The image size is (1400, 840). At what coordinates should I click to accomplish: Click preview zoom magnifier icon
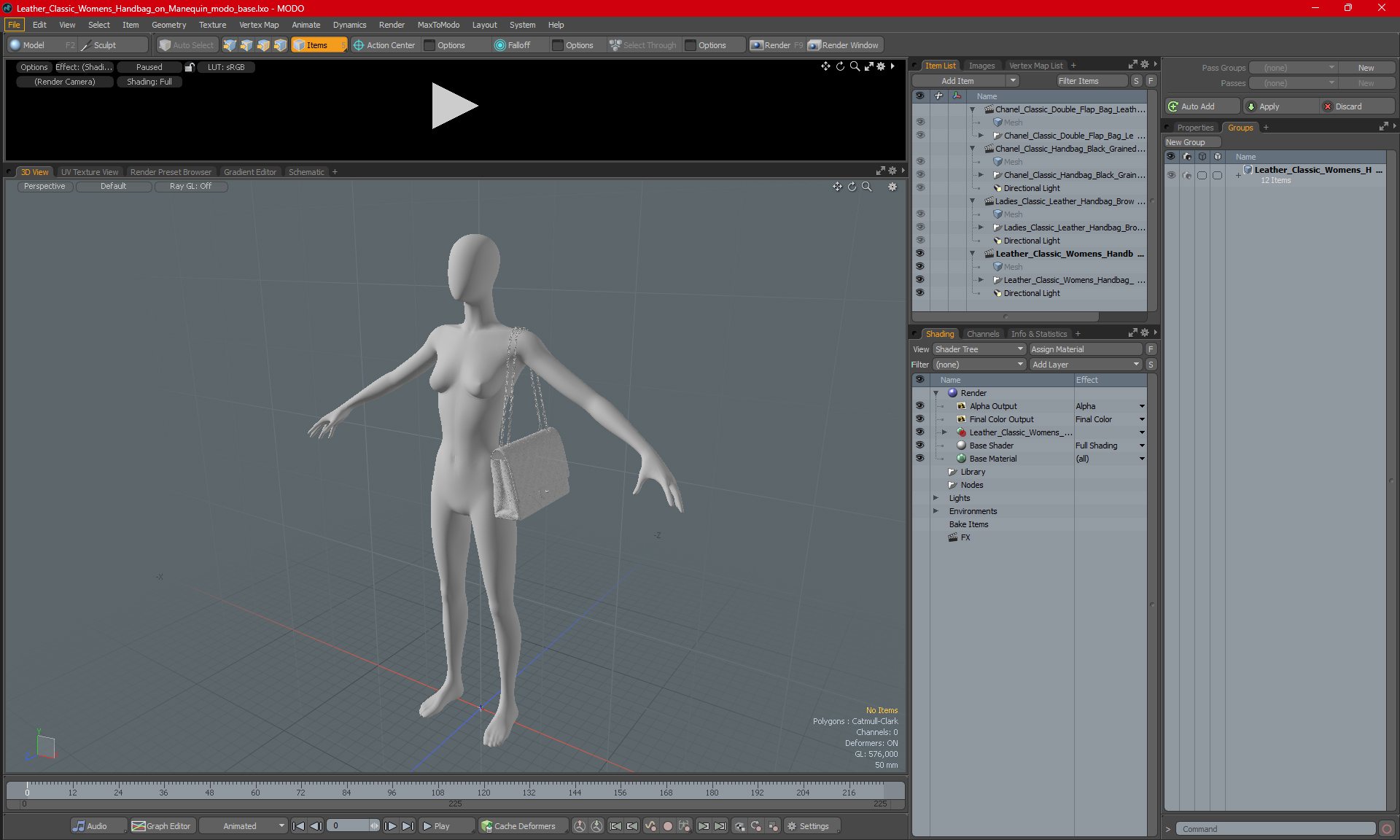pyautogui.click(x=855, y=66)
